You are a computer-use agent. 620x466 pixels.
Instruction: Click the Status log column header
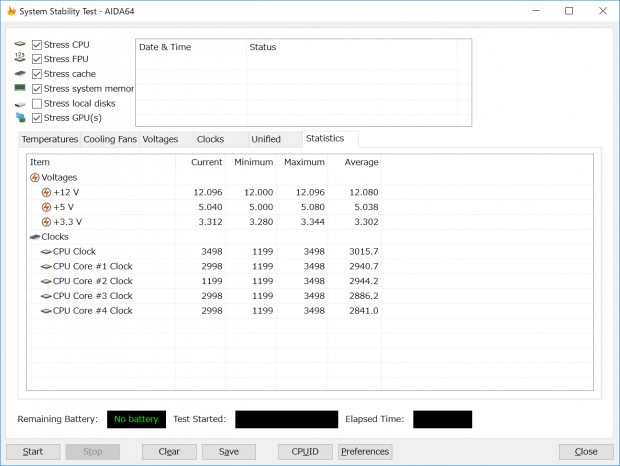point(352,47)
